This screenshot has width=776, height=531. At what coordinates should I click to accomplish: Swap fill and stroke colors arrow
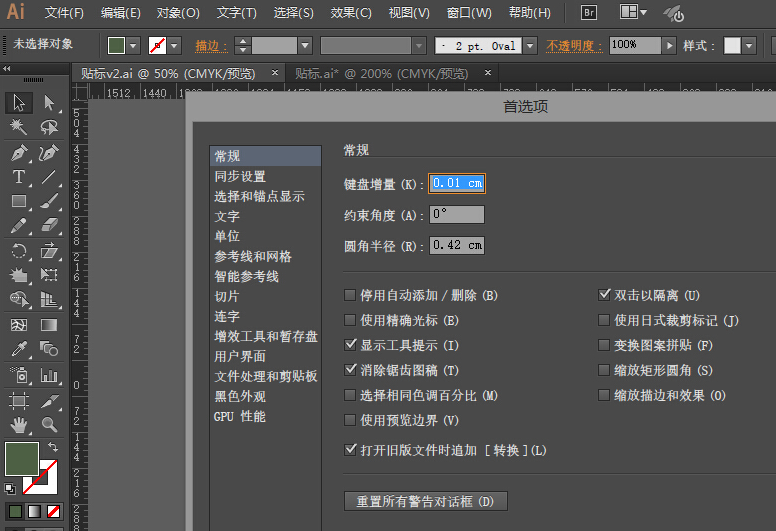click(52, 447)
